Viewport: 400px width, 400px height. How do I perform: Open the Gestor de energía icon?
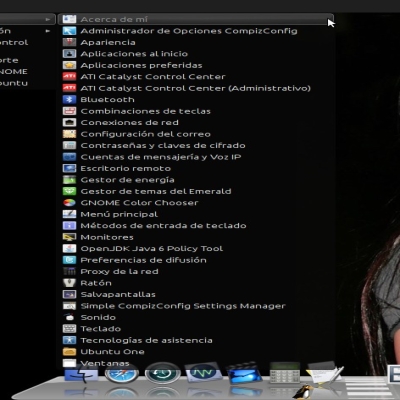point(69,180)
